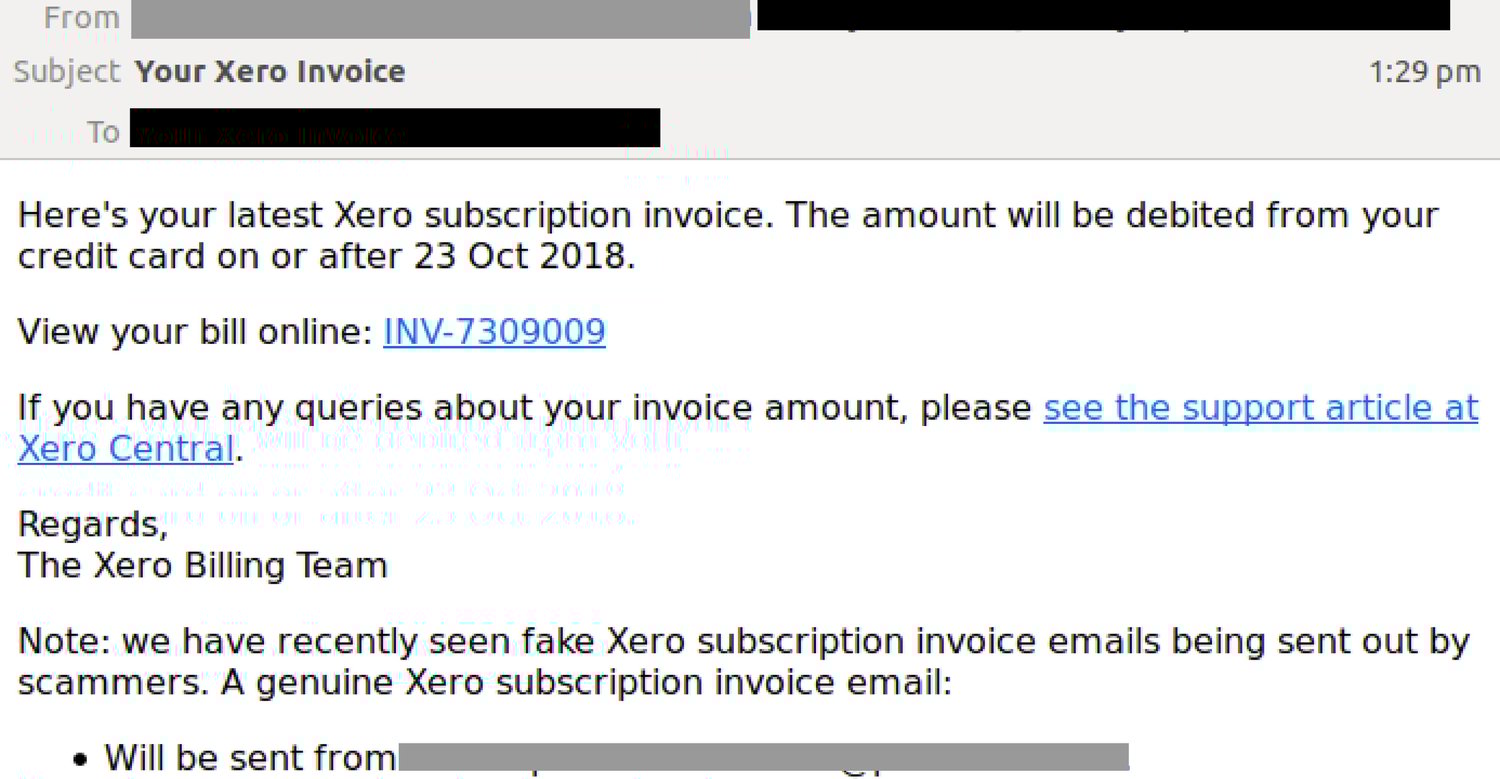Open the INV-7309009 invoice link

[x=494, y=331]
